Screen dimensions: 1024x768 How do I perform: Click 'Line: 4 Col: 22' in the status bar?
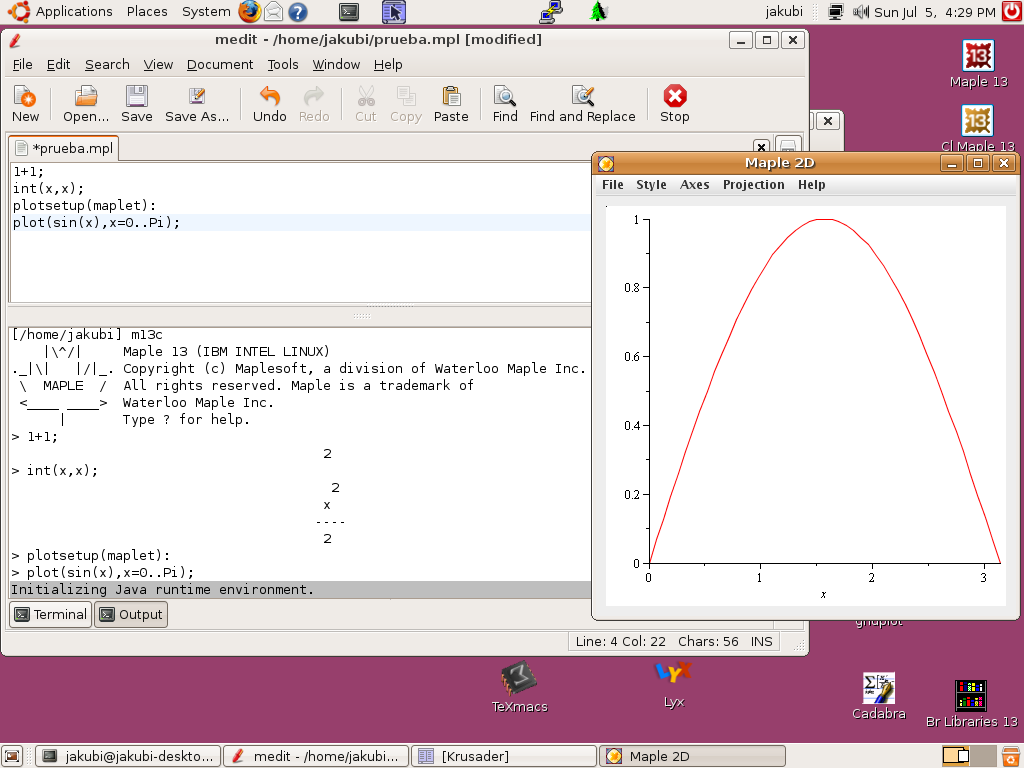(620, 641)
